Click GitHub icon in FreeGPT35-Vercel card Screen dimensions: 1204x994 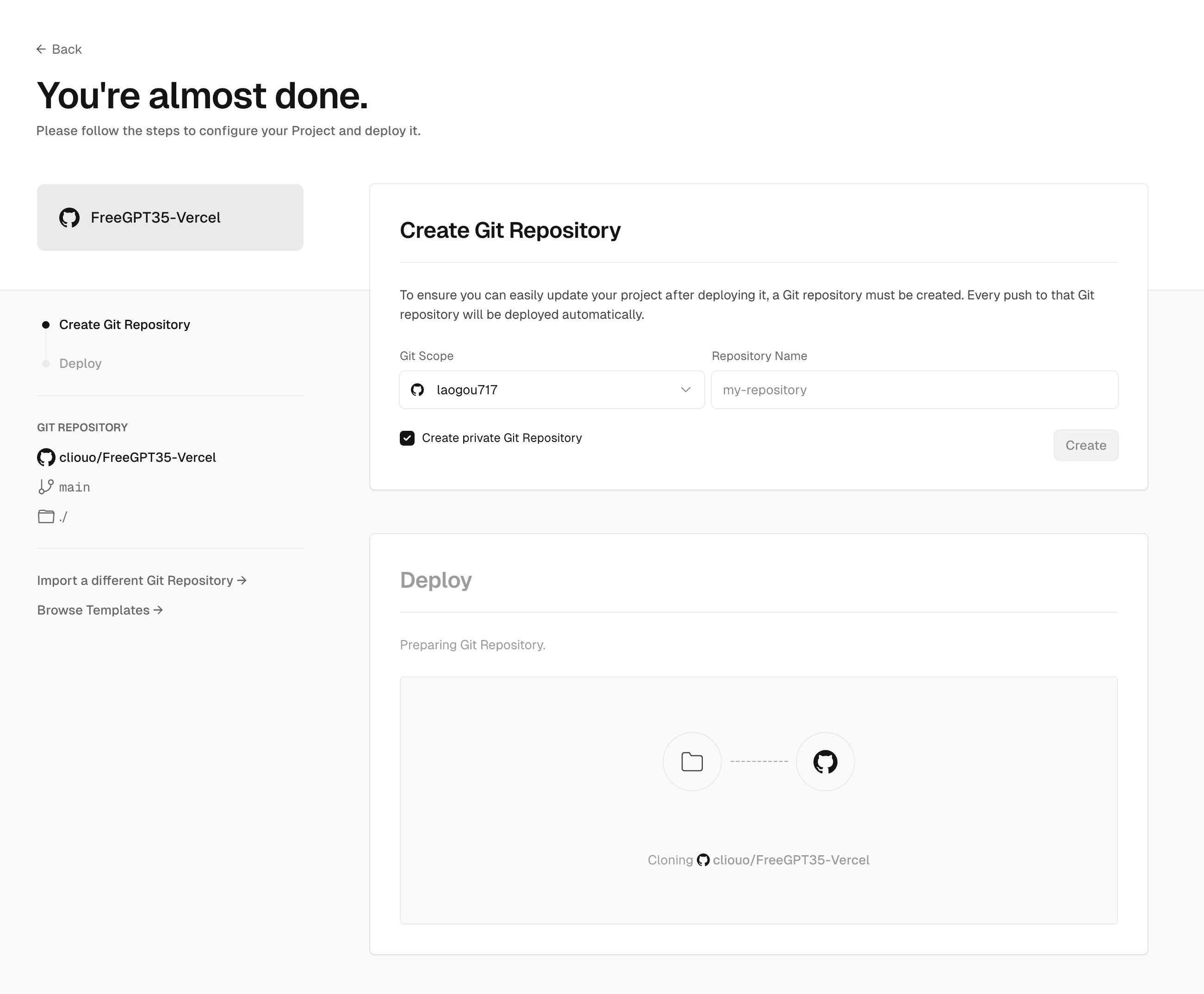tap(69, 217)
